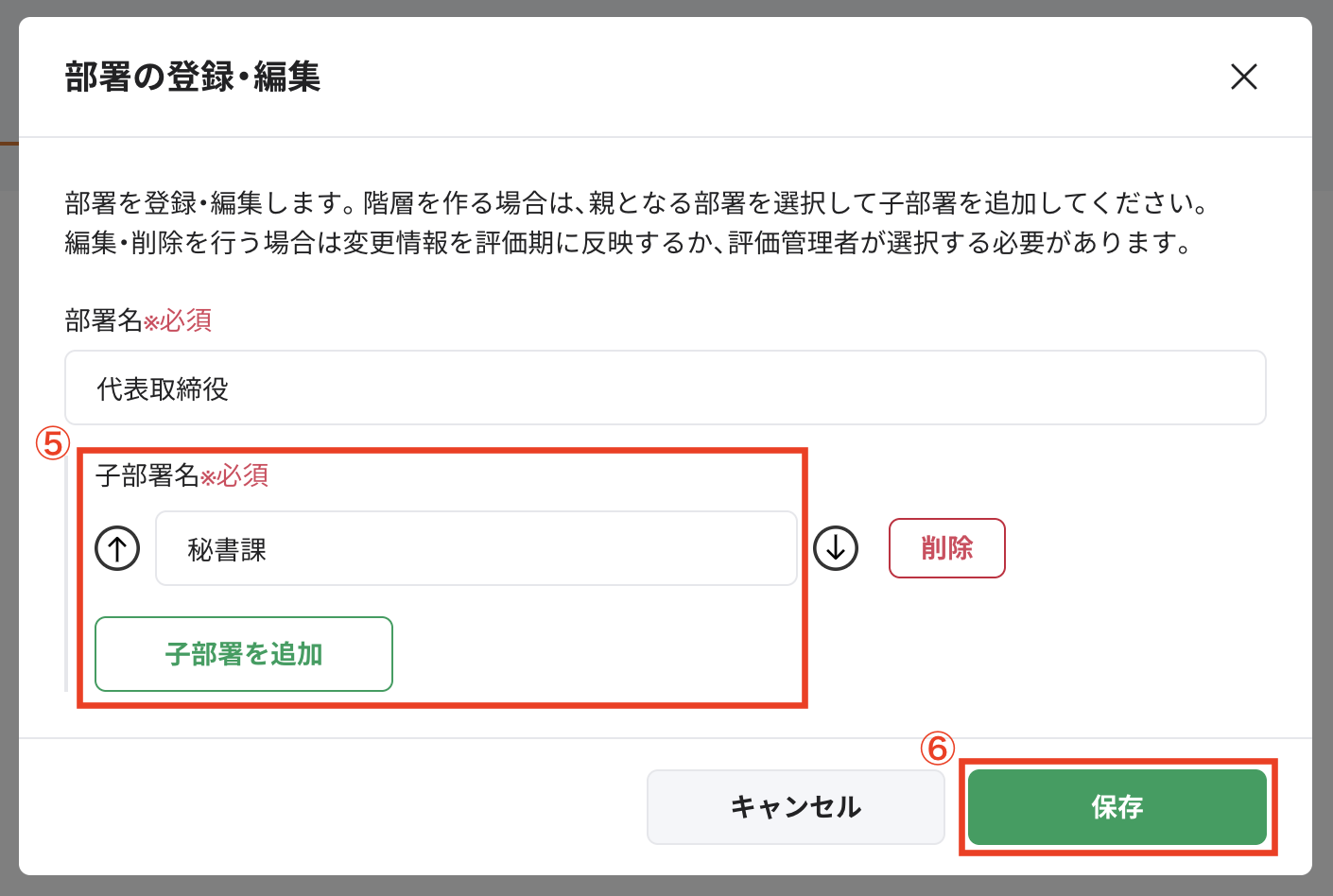Click into the 秘書課 child department field

tap(476, 549)
